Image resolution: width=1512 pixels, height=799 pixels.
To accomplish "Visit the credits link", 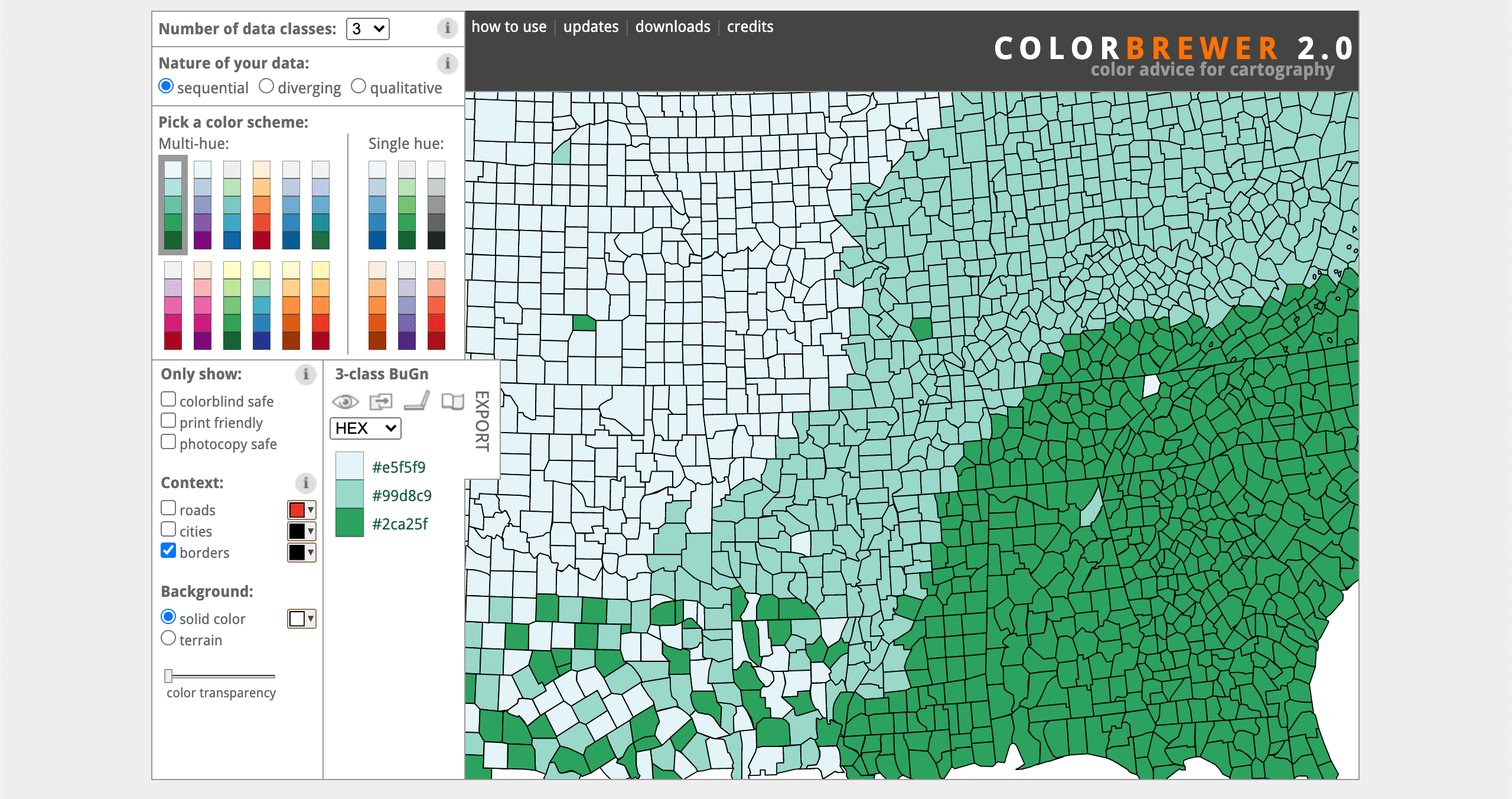I will point(750,27).
